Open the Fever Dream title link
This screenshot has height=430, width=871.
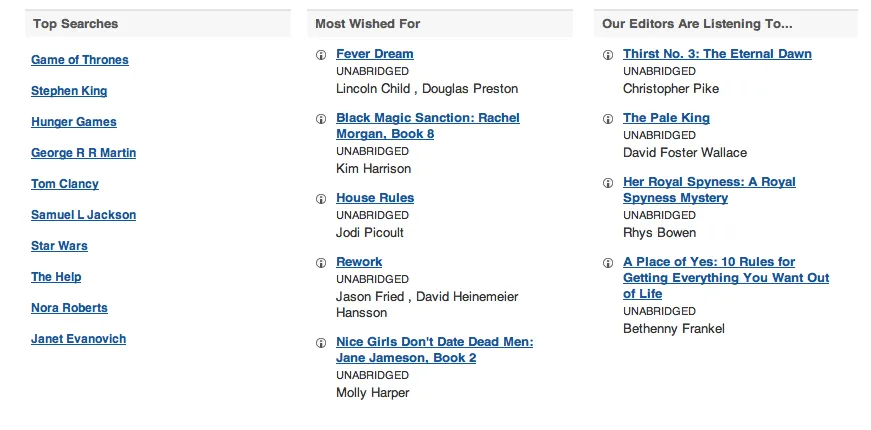coord(374,54)
